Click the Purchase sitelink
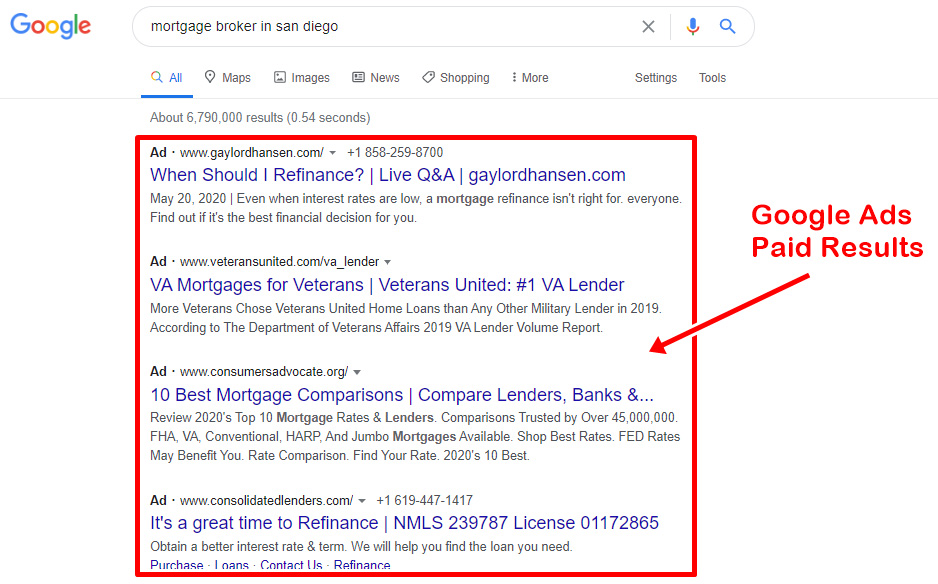 coord(176,565)
